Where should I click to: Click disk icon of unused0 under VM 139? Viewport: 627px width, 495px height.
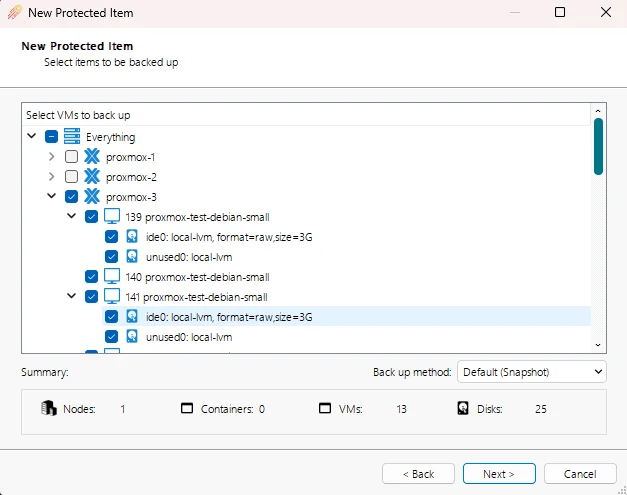(132, 256)
